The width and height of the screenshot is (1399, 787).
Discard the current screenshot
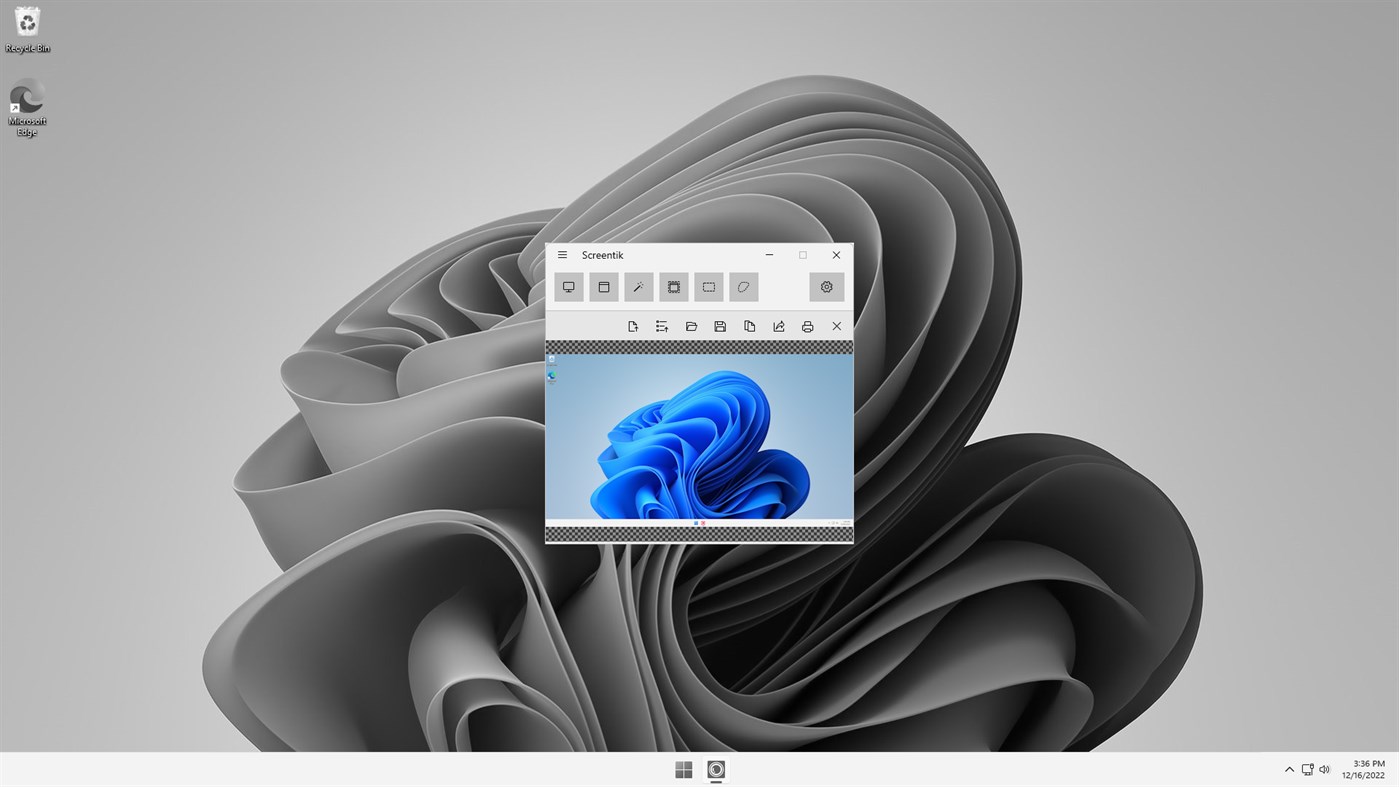[836, 325]
